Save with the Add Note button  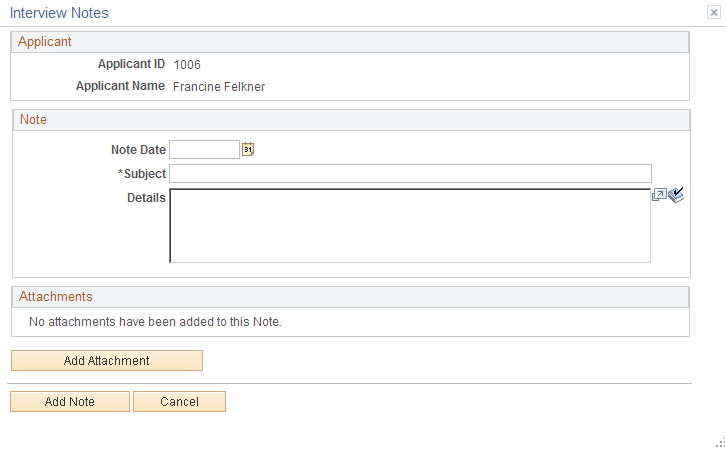(70, 401)
